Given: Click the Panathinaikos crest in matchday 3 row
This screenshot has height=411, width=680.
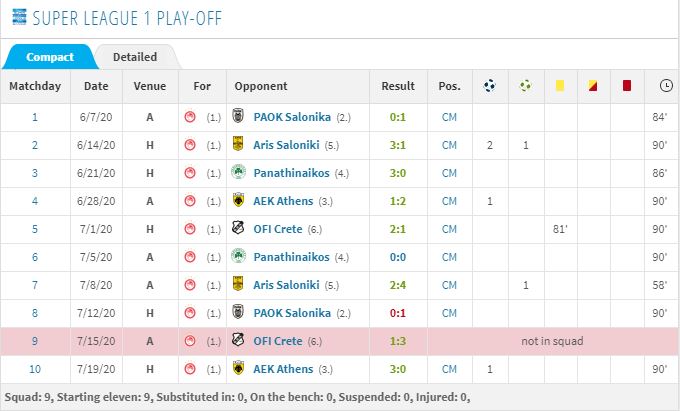Looking at the screenshot, I should click(x=238, y=172).
